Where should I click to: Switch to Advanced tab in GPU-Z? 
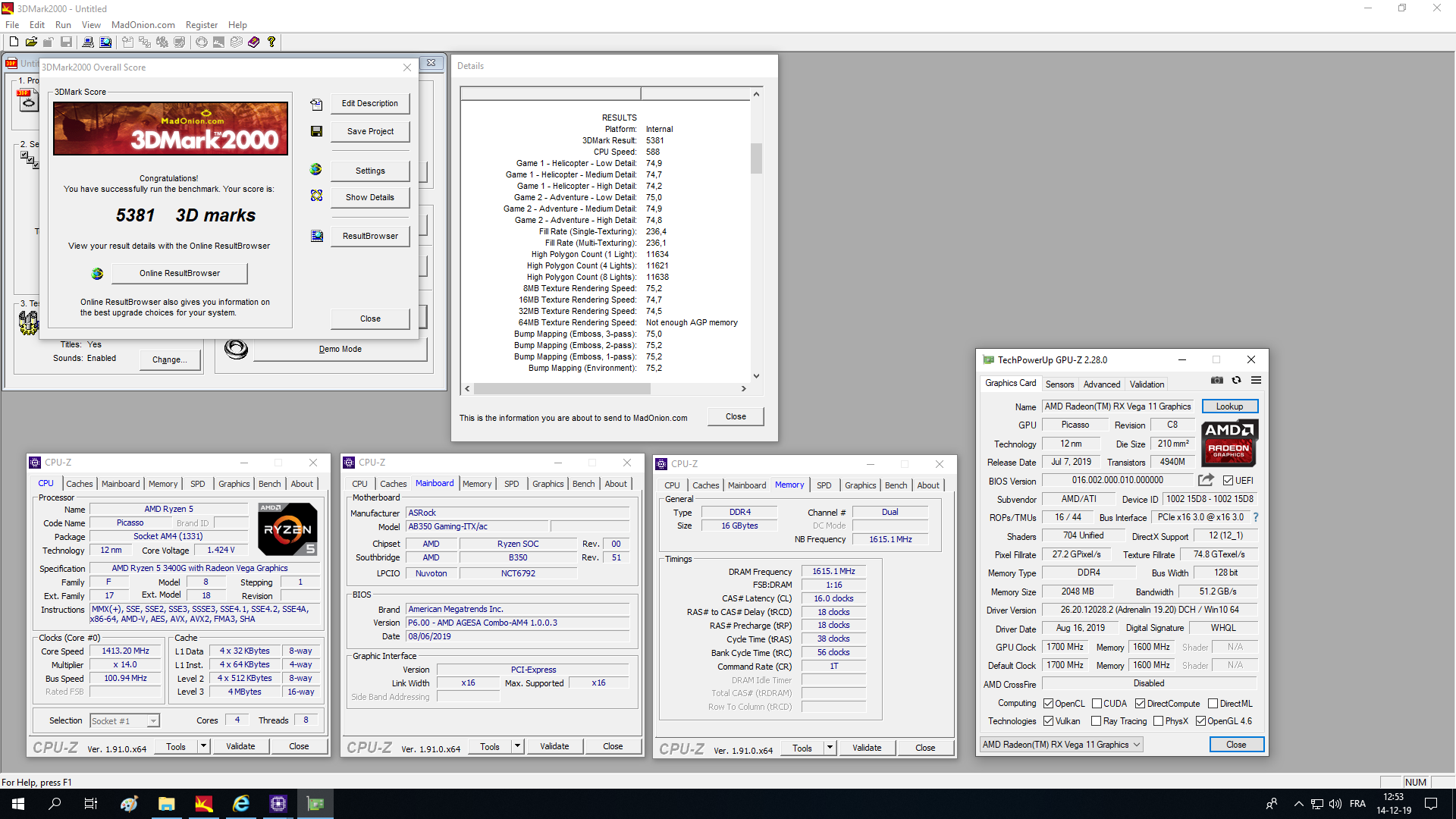(x=1101, y=384)
